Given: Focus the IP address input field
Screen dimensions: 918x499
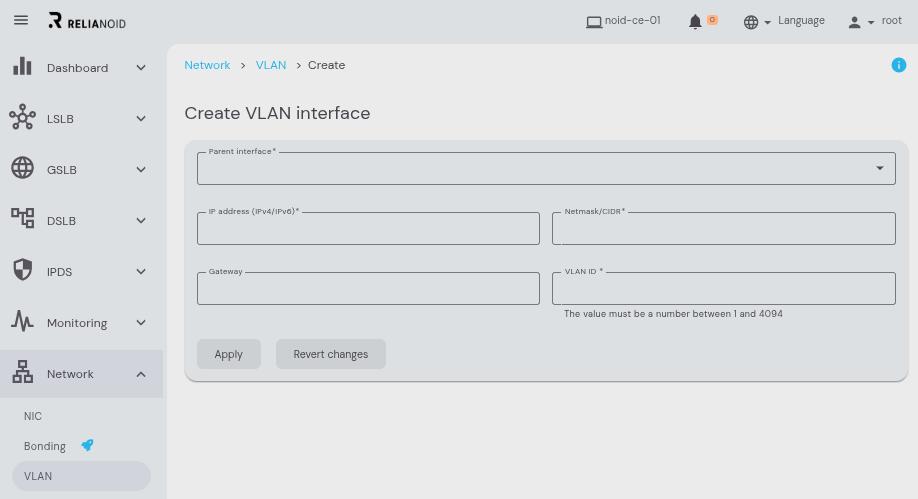Looking at the screenshot, I should (368, 228).
